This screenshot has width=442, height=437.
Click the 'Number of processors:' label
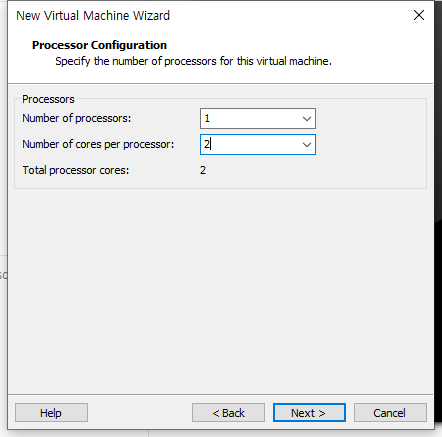click(x=77, y=118)
